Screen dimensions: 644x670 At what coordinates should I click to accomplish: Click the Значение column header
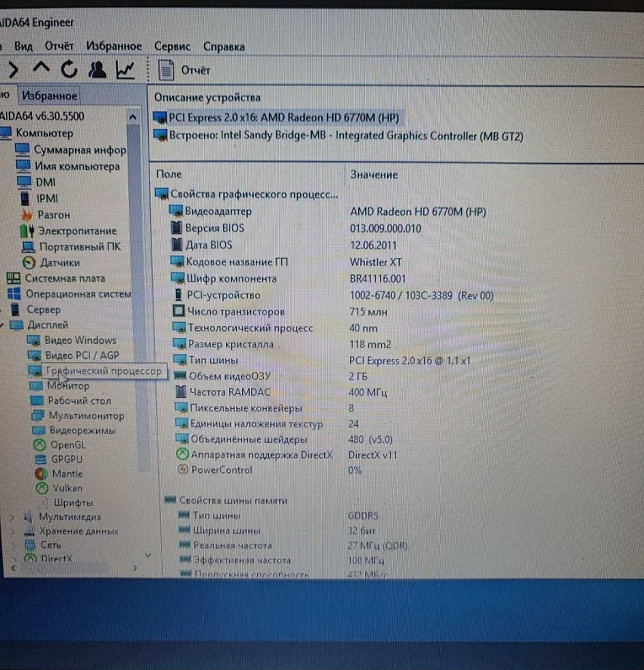374,174
